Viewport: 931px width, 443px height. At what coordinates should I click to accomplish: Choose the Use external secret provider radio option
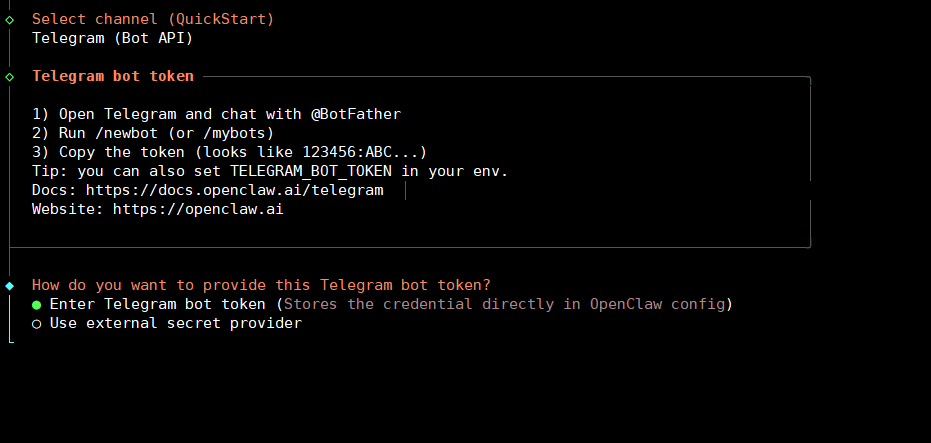click(x=37, y=324)
